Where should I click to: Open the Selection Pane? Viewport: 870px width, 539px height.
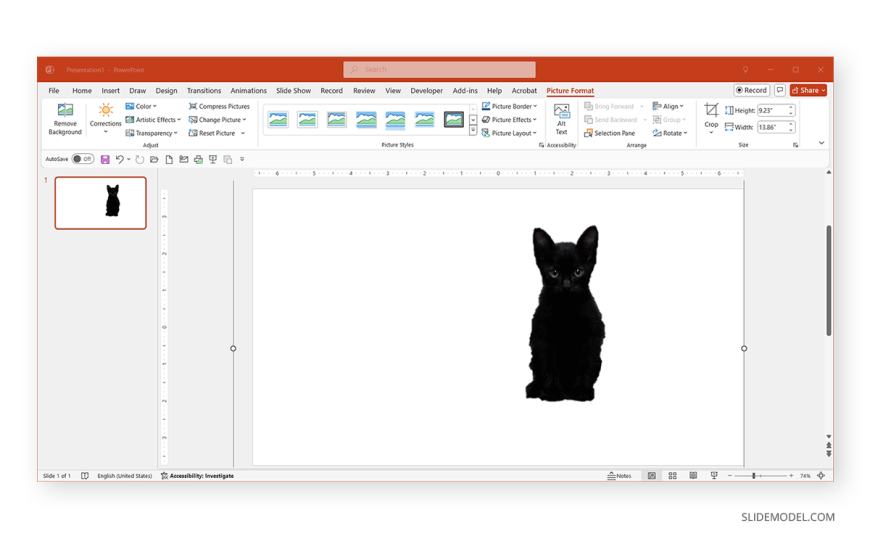609,133
